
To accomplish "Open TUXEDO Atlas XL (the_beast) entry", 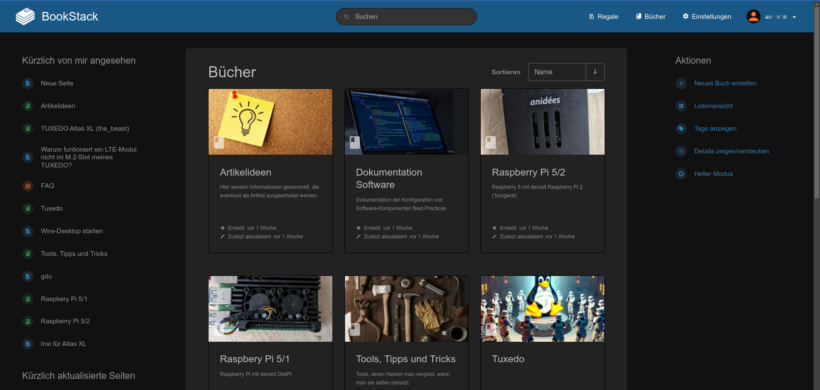I will (x=85, y=128).
